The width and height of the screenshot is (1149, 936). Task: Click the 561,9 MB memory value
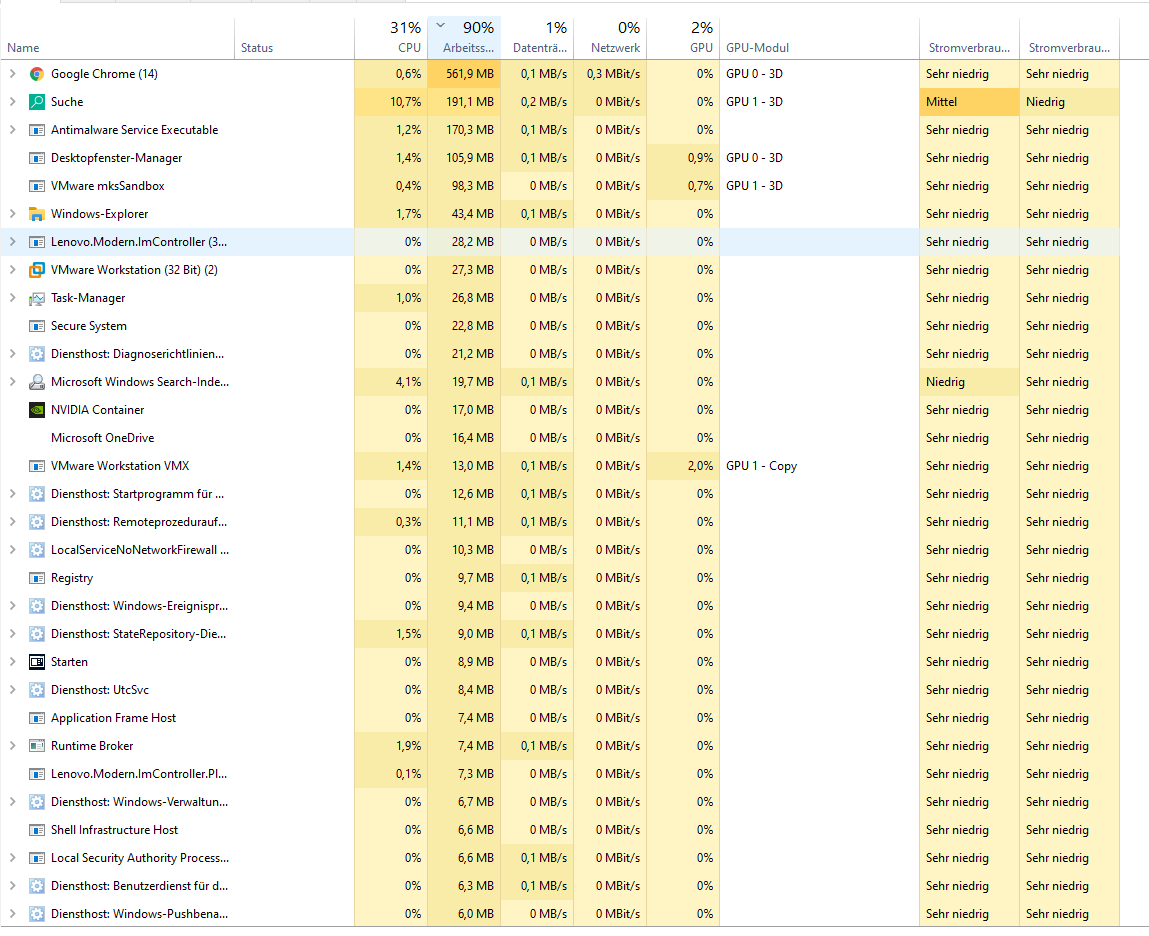[464, 74]
